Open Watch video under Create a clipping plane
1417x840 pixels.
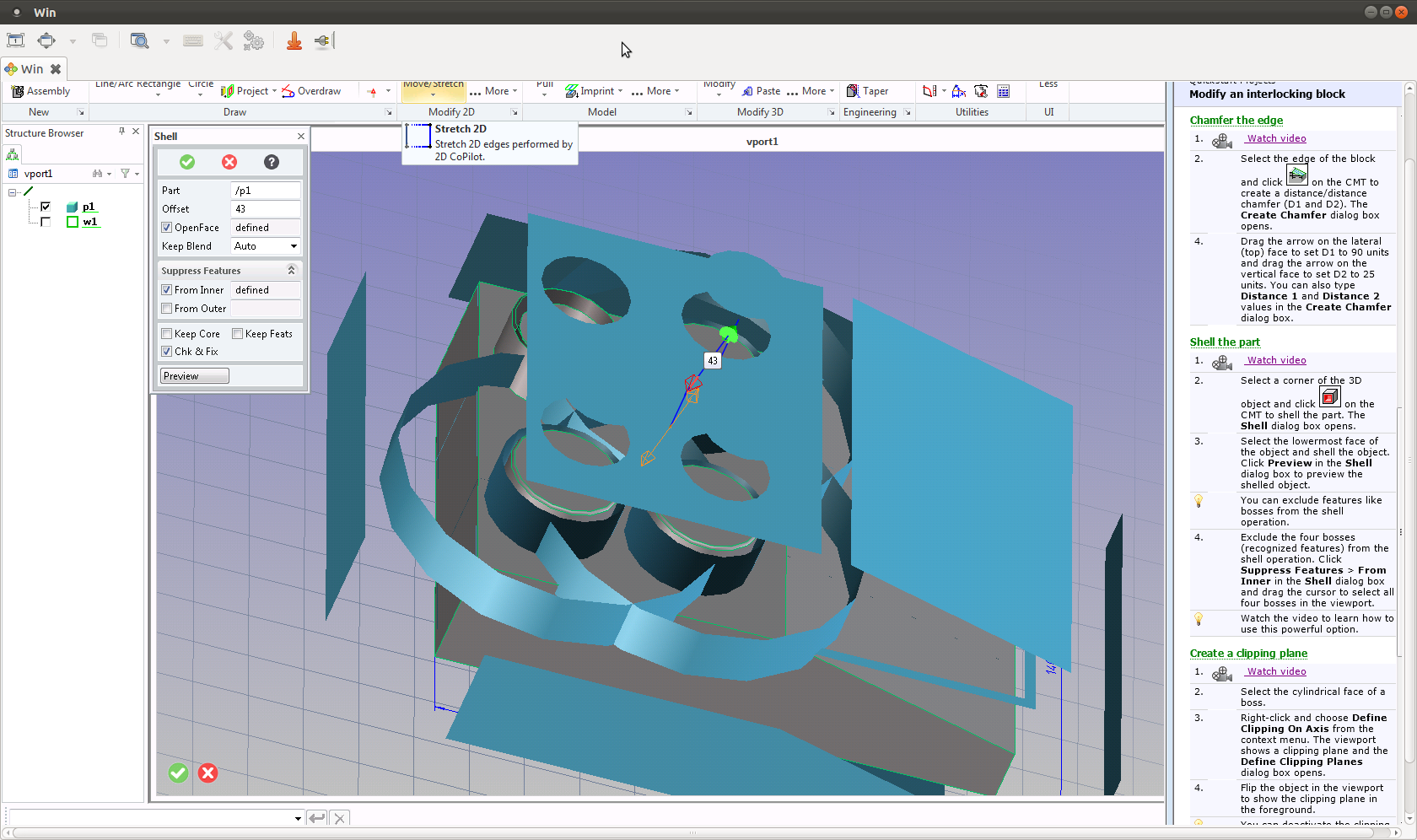pyautogui.click(x=1276, y=671)
